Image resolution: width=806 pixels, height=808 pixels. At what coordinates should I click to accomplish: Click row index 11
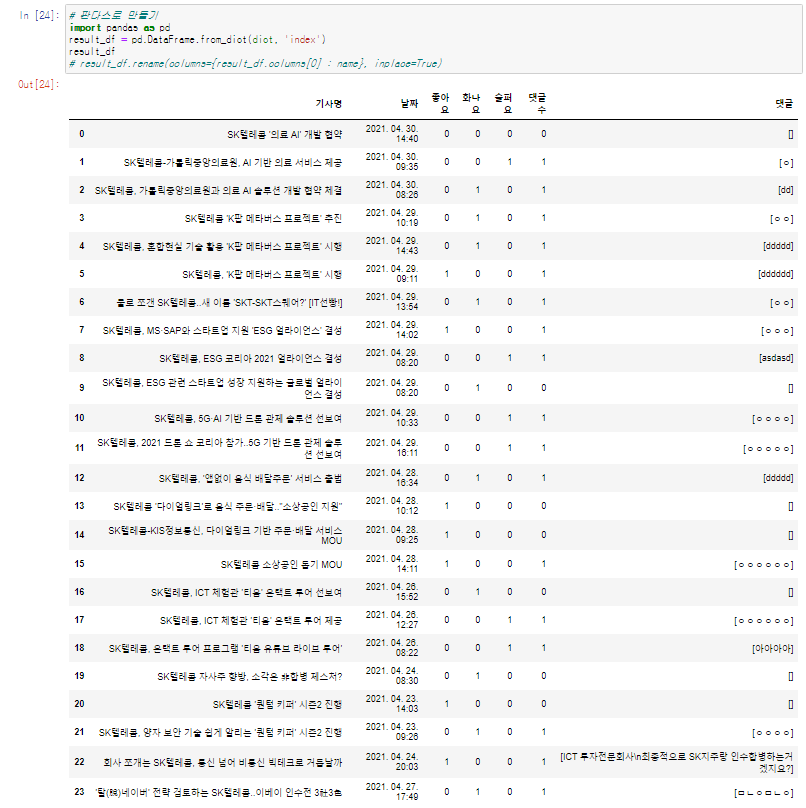79,448
